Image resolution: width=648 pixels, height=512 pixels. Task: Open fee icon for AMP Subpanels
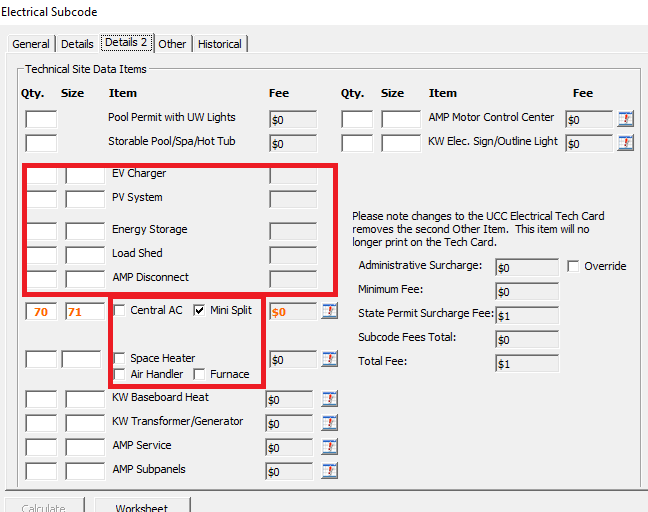[x=329, y=471]
